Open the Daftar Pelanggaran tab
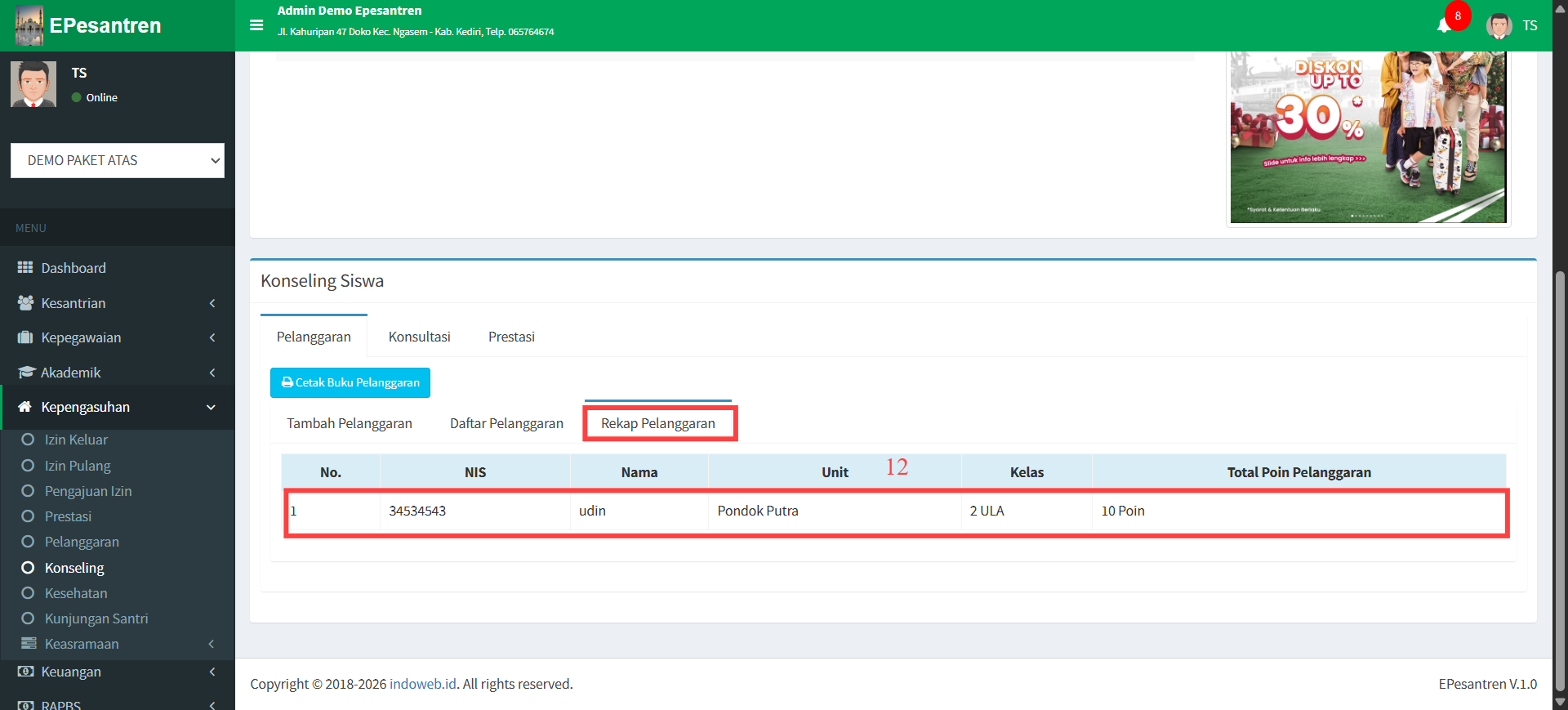This screenshot has width=1568, height=710. tap(506, 423)
